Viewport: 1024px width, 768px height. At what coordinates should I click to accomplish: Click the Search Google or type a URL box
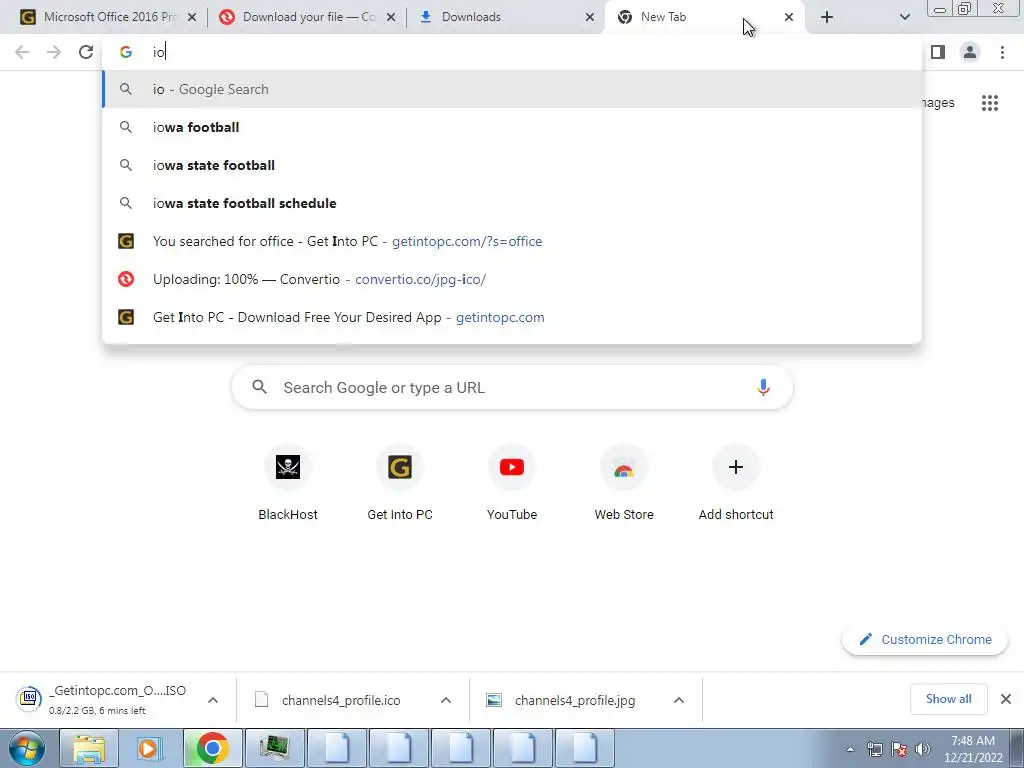click(x=512, y=387)
